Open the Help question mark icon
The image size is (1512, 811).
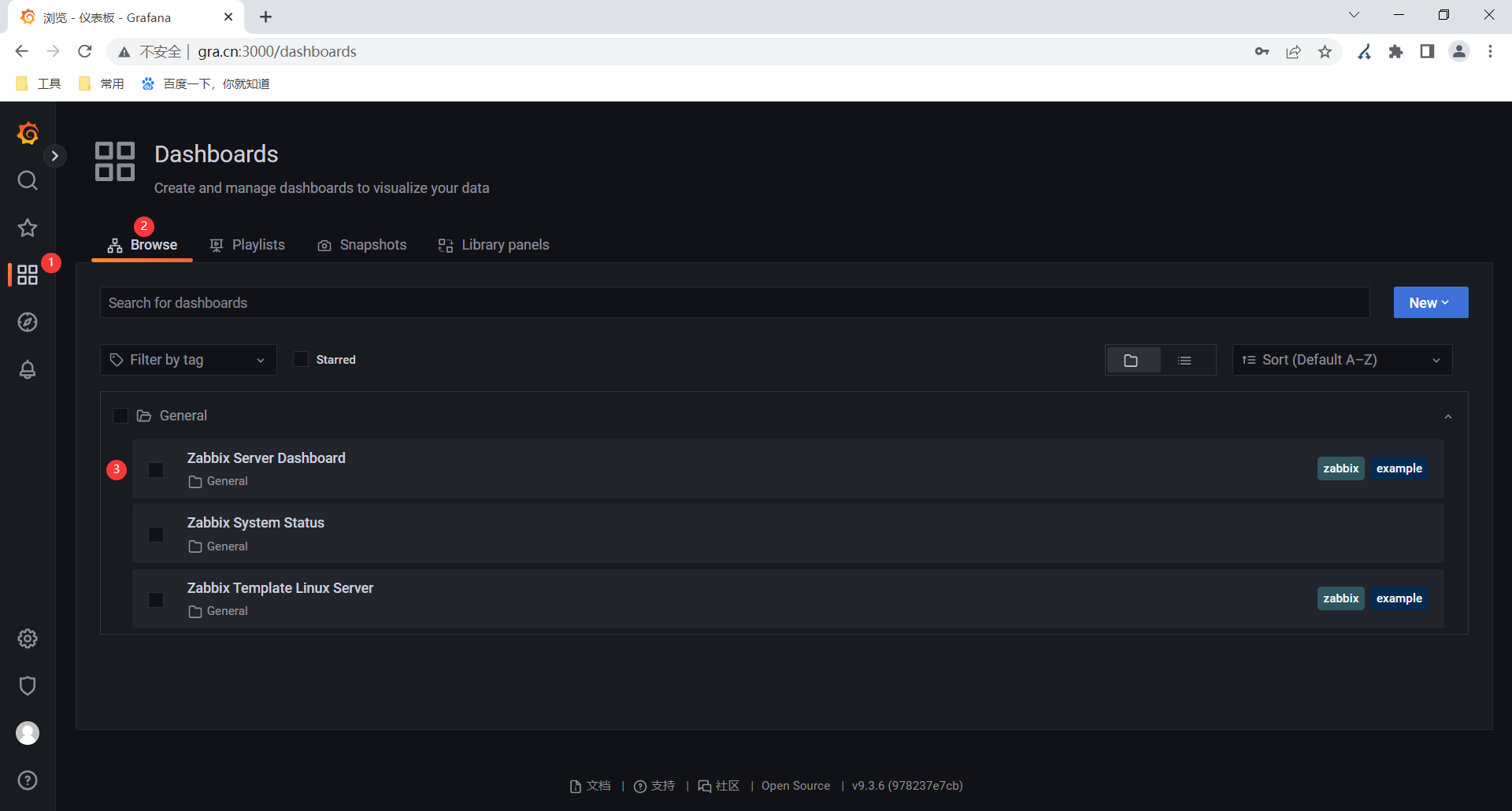click(28, 780)
